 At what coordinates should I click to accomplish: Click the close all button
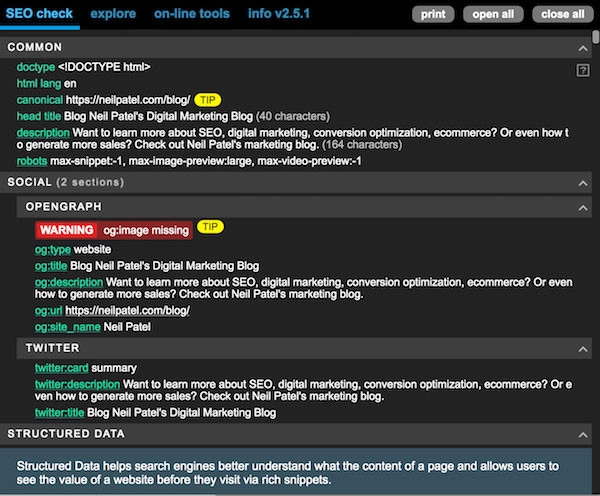[562, 15]
